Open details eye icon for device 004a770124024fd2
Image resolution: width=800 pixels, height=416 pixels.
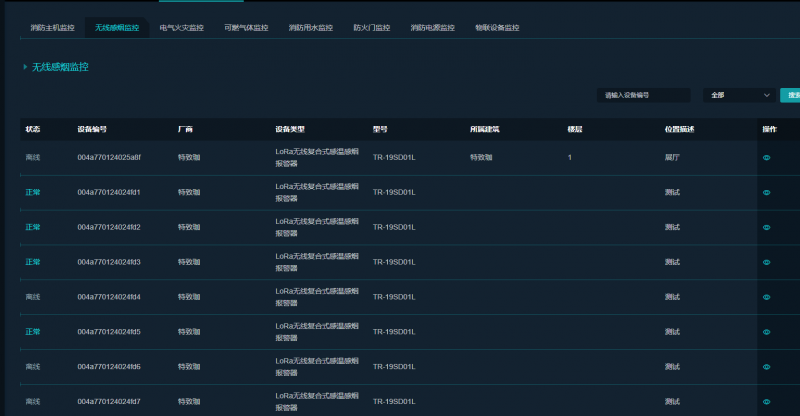pyautogui.click(x=767, y=227)
